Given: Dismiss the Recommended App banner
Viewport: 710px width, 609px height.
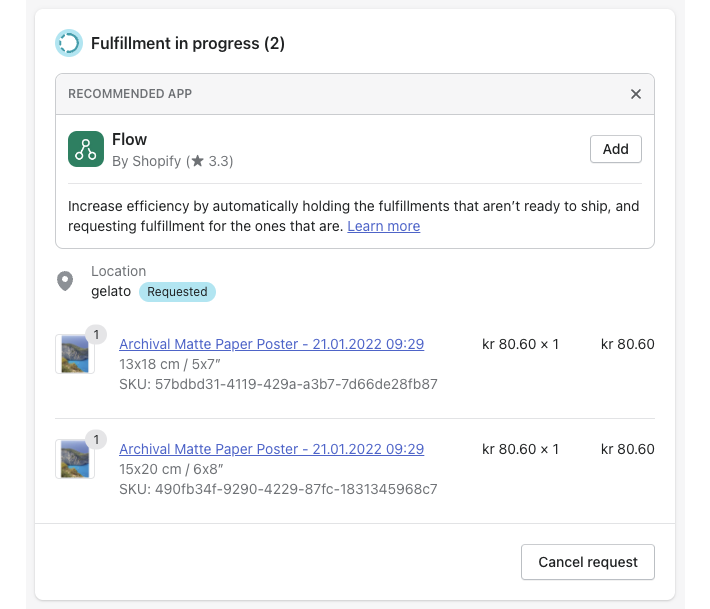Looking at the screenshot, I should pos(636,94).
